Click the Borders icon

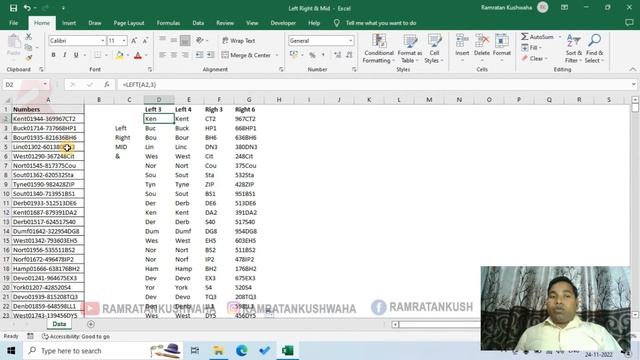[98, 55]
